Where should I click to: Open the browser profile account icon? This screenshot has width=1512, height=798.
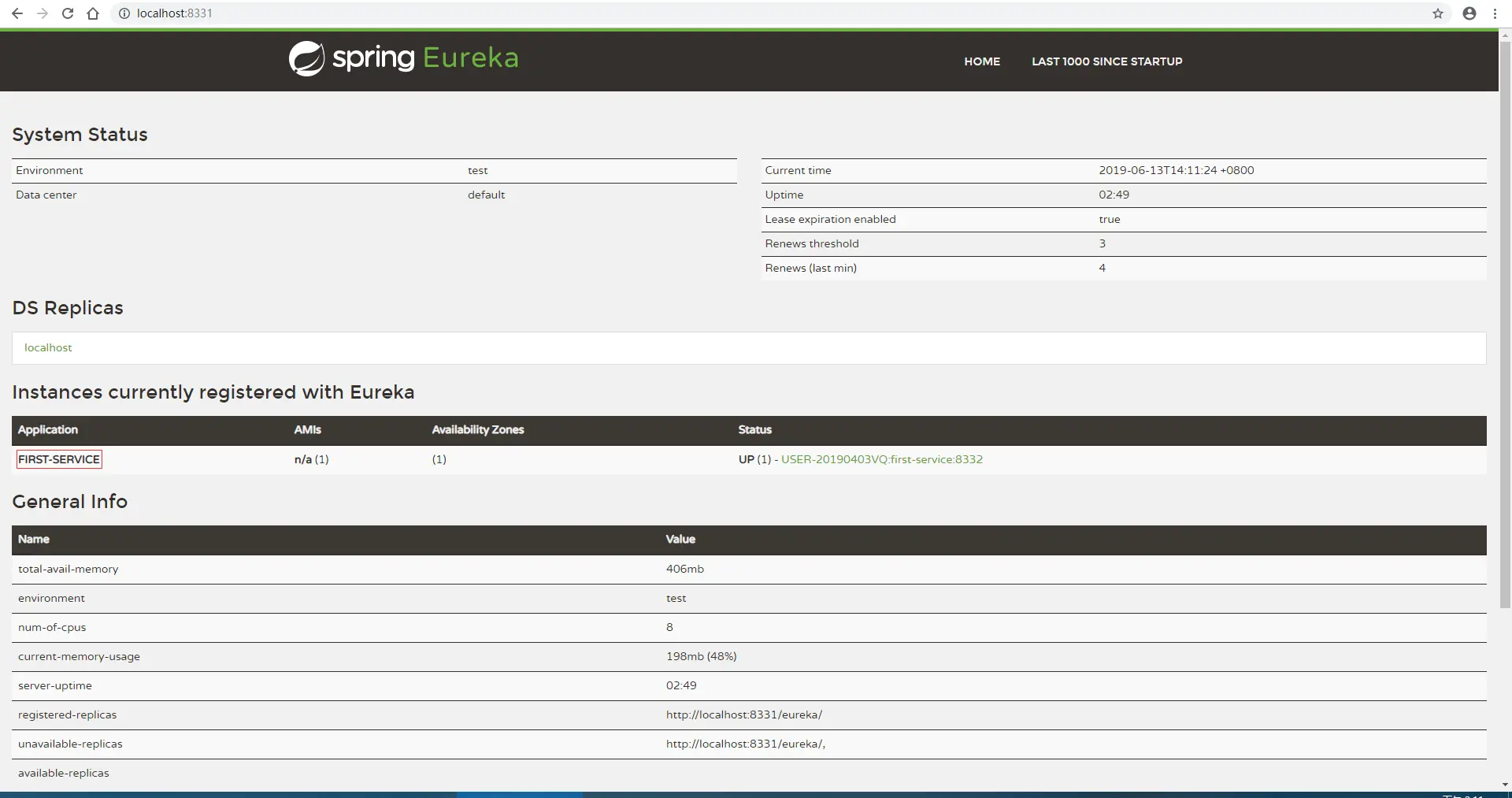pyautogui.click(x=1469, y=13)
